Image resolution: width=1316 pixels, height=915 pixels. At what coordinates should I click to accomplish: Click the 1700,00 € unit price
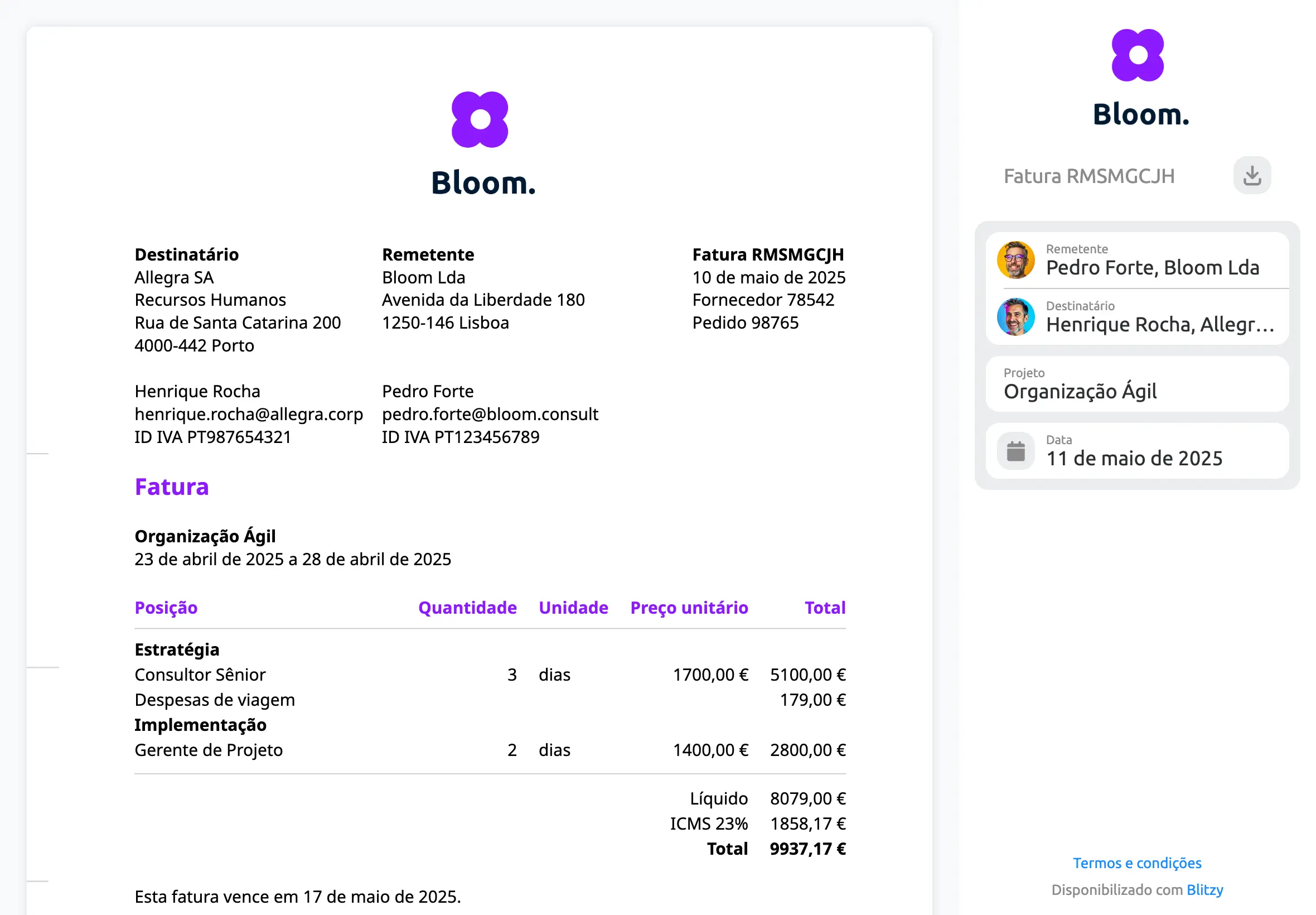pos(709,675)
